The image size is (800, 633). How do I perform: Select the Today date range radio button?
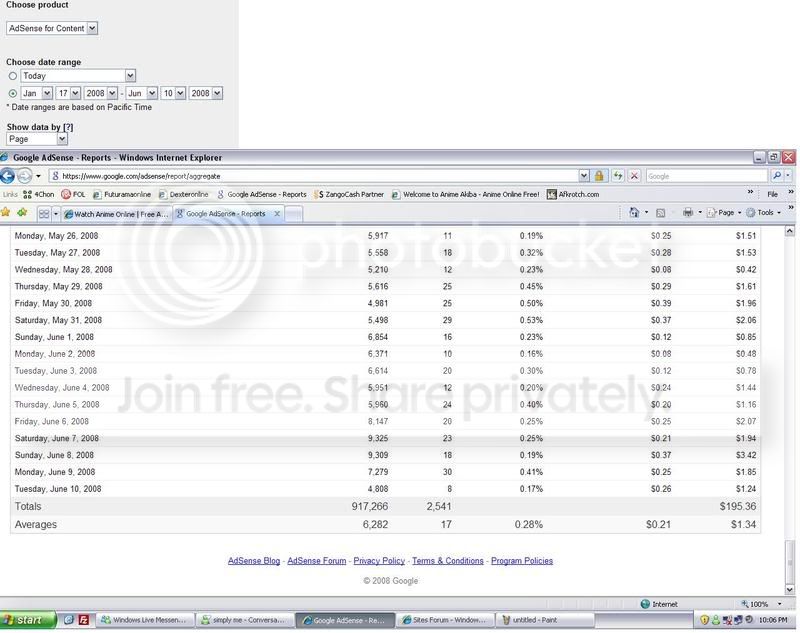tap(13, 76)
